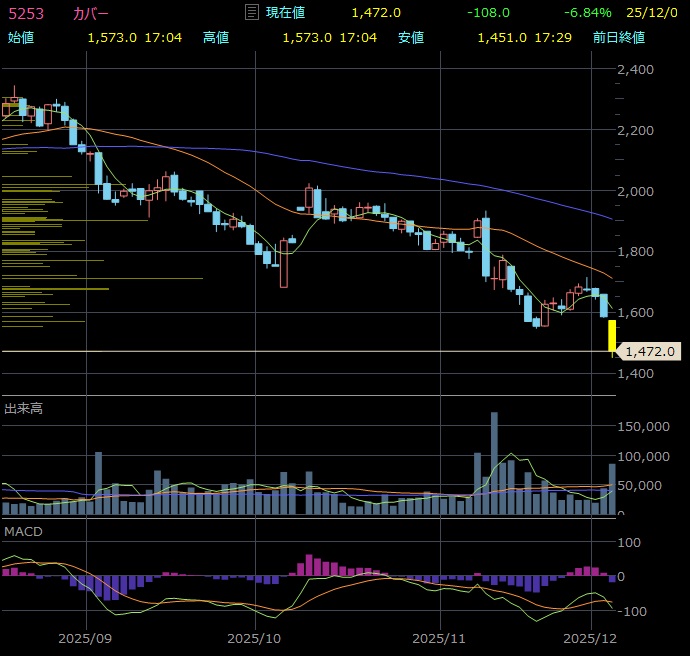Select the 出来高 volume panel label
This screenshot has width=690, height=656.
tap(23, 408)
